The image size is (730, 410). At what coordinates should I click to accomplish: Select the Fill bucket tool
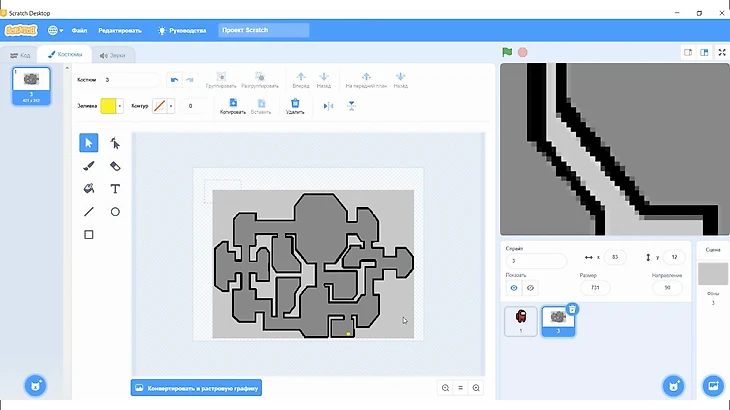88,188
